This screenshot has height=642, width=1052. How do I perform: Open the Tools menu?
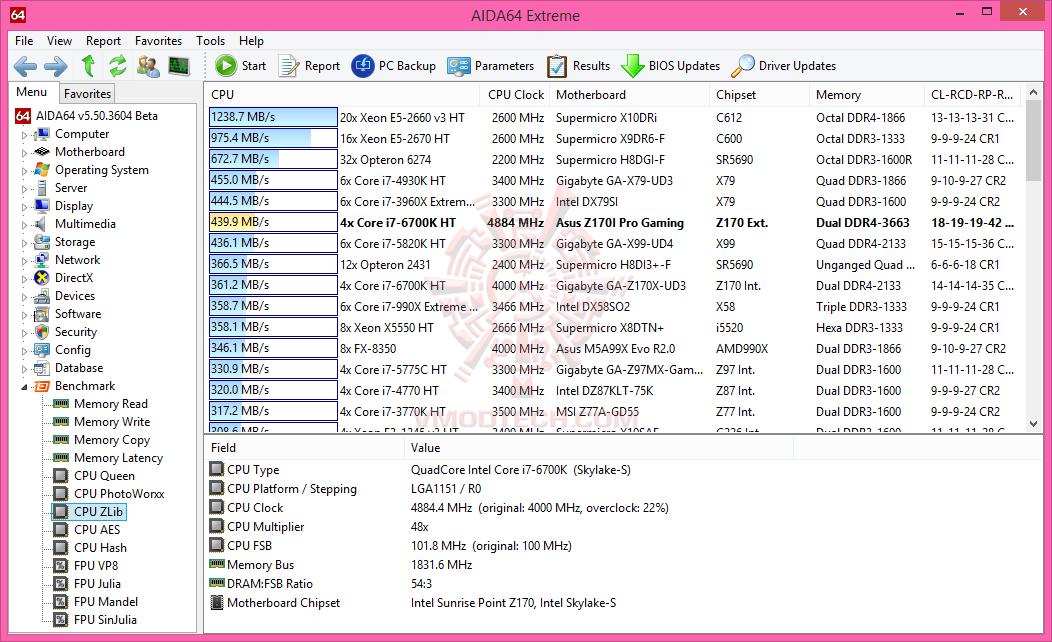(x=211, y=41)
